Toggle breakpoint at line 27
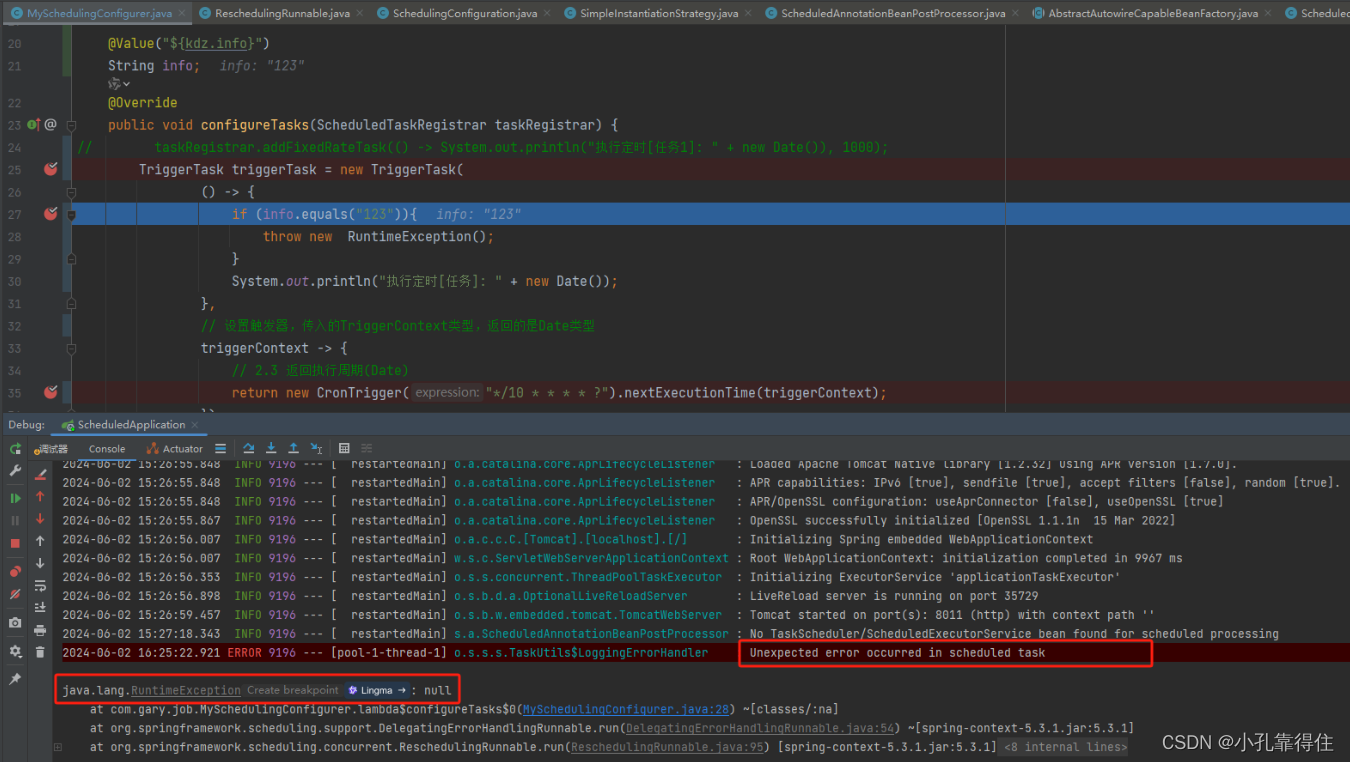Viewport: 1350px width, 762px height. (x=50, y=213)
